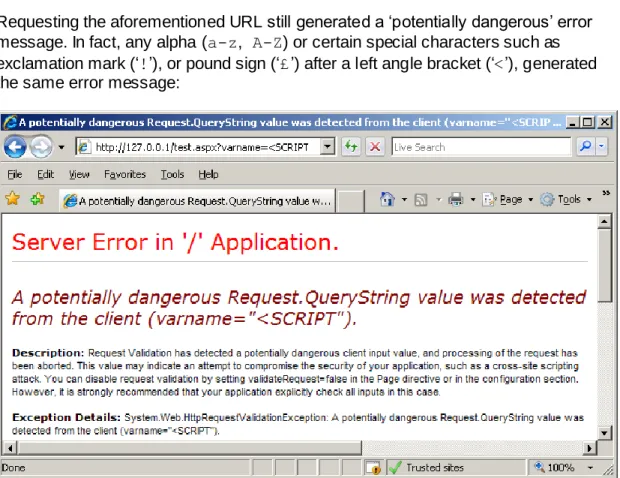Click the red Stop loading button
Screen dimensions: 620x478
point(375,147)
